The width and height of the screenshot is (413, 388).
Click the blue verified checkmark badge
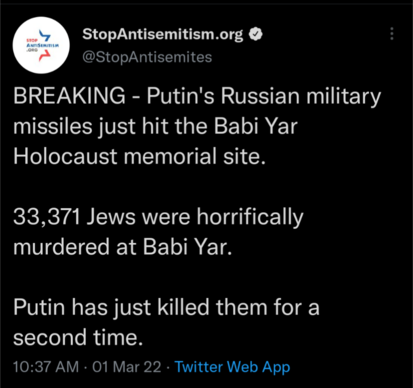pyautogui.click(x=256, y=34)
